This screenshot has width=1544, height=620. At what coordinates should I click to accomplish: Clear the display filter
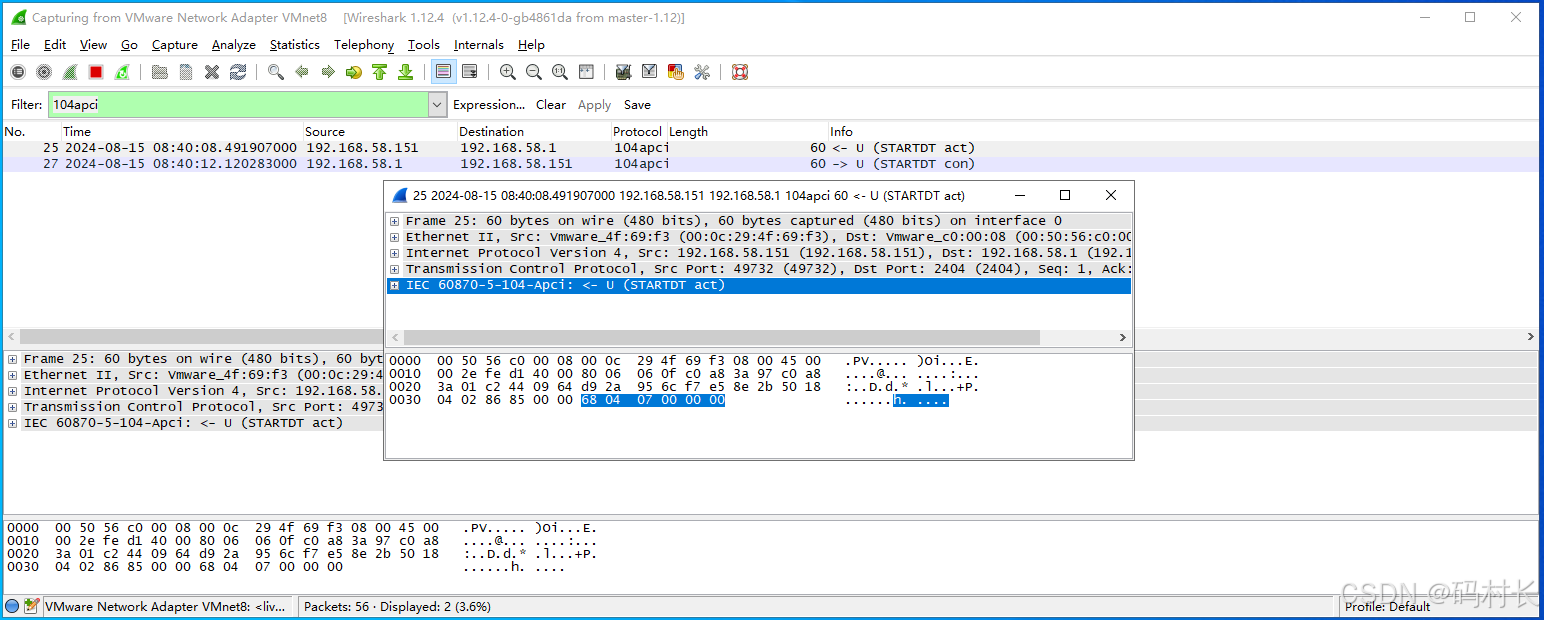tap(551, 105)
